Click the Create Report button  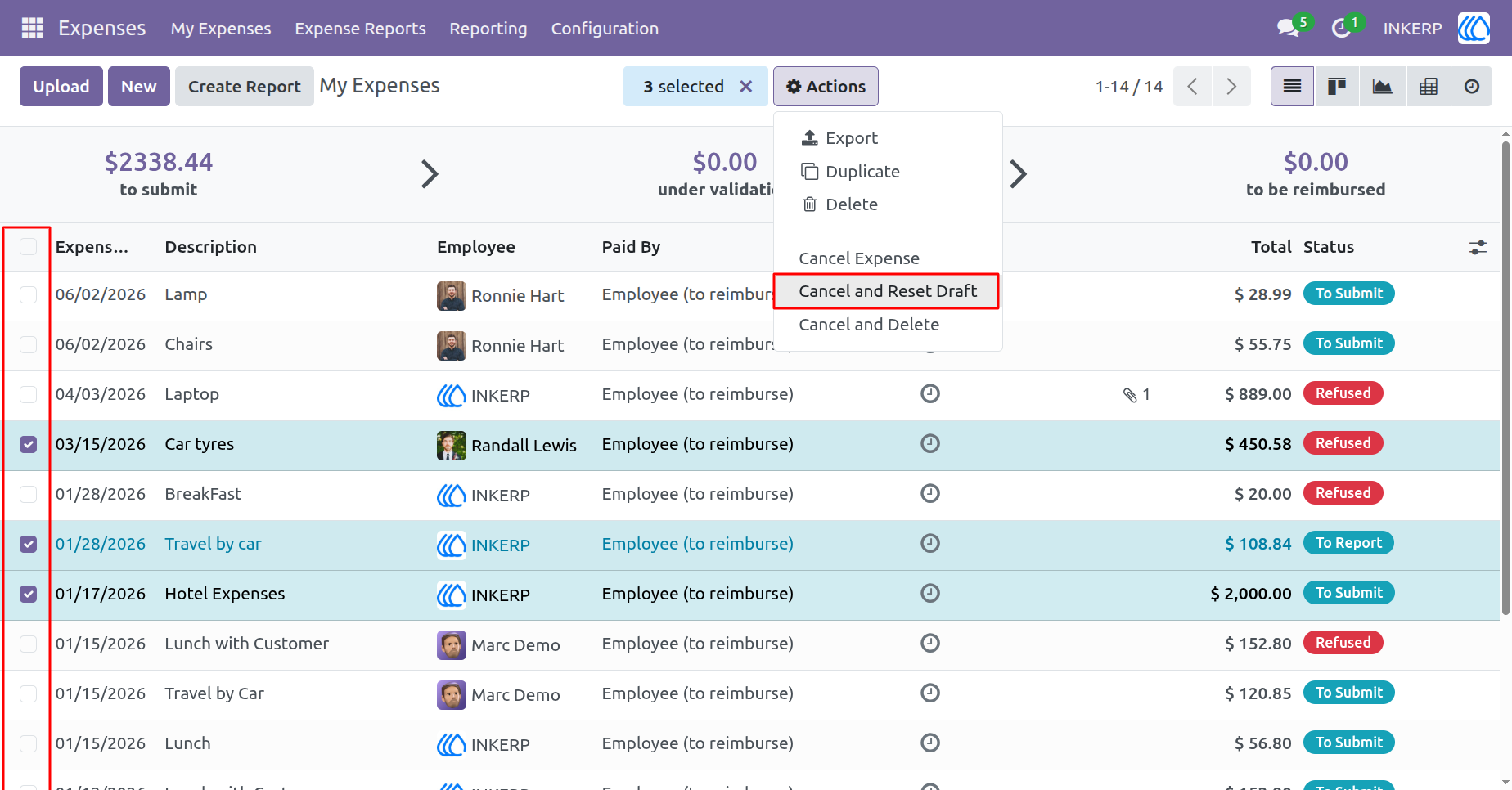pos(245,87)
